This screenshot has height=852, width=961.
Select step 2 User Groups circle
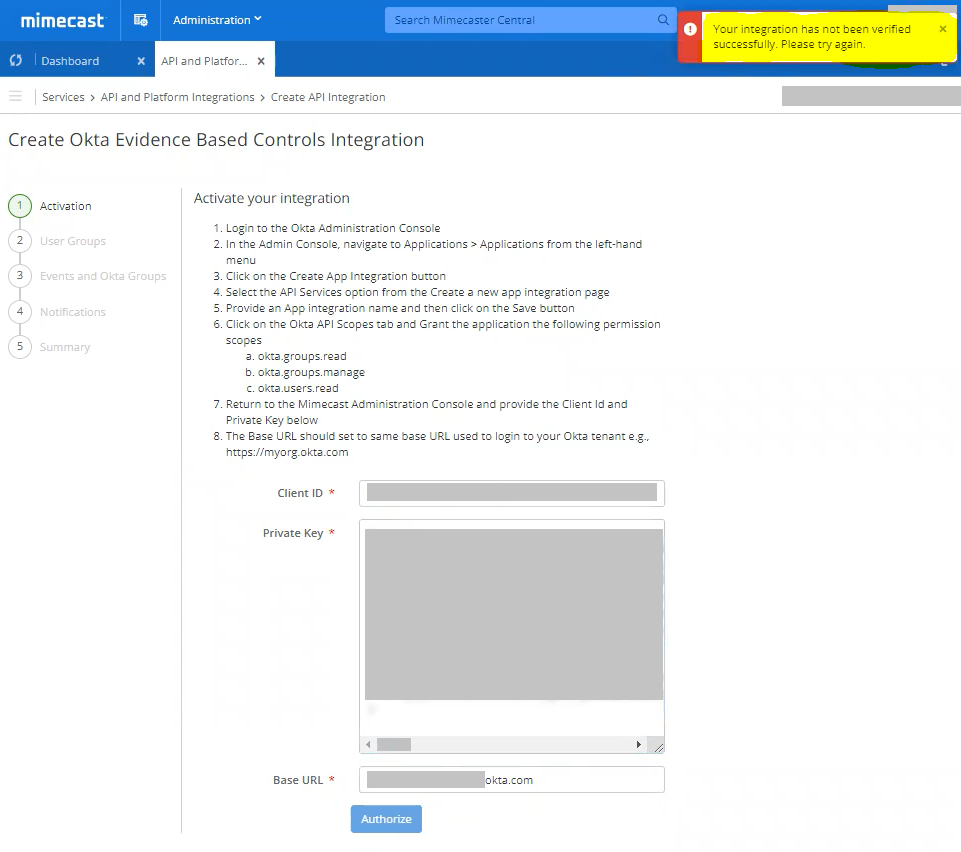[20, 241]
